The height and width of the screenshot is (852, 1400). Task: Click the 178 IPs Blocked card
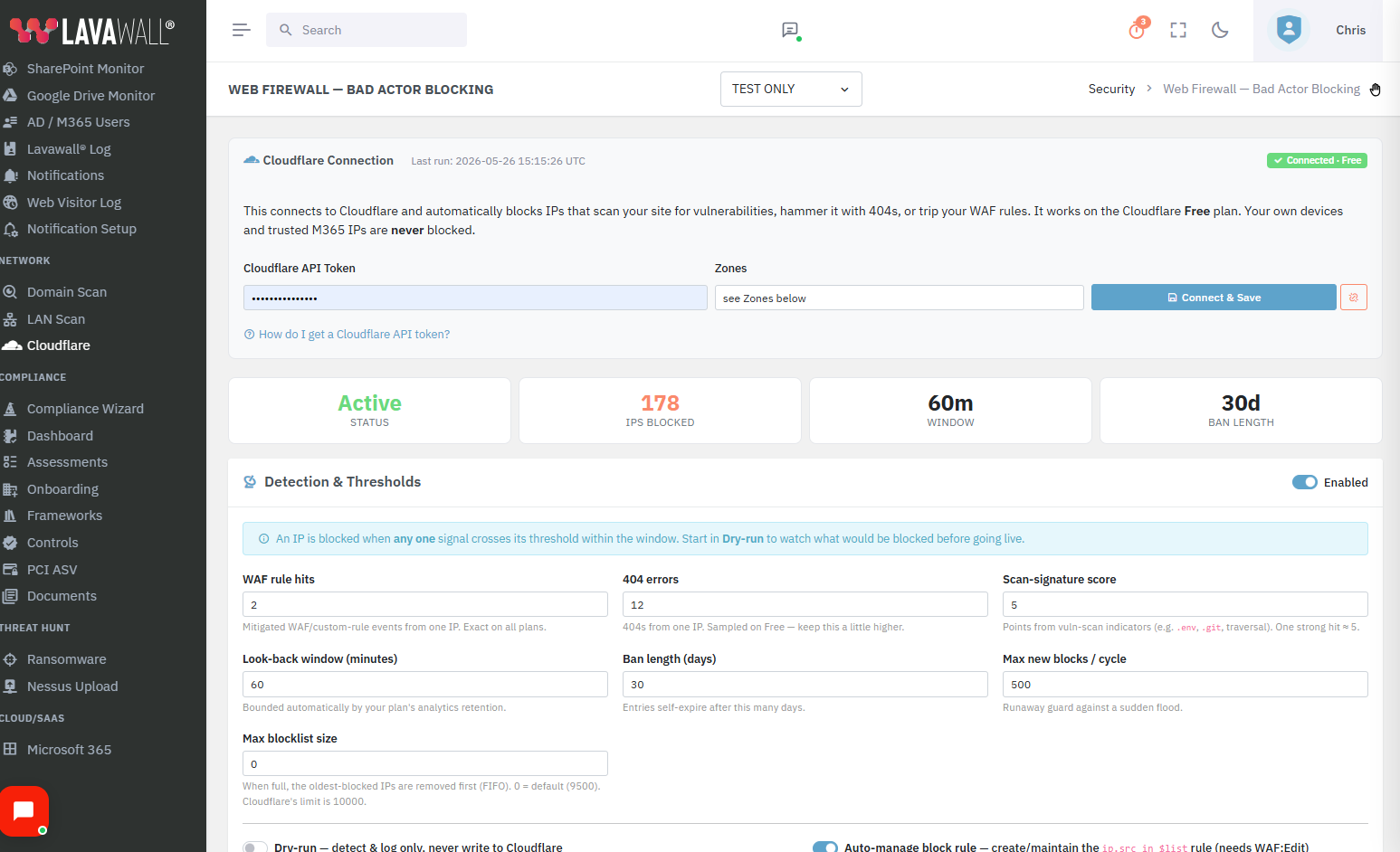coord(660,411)
